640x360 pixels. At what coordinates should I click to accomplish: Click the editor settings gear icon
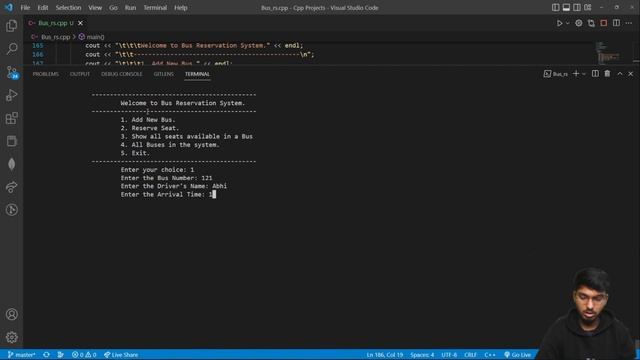(579, 23)
